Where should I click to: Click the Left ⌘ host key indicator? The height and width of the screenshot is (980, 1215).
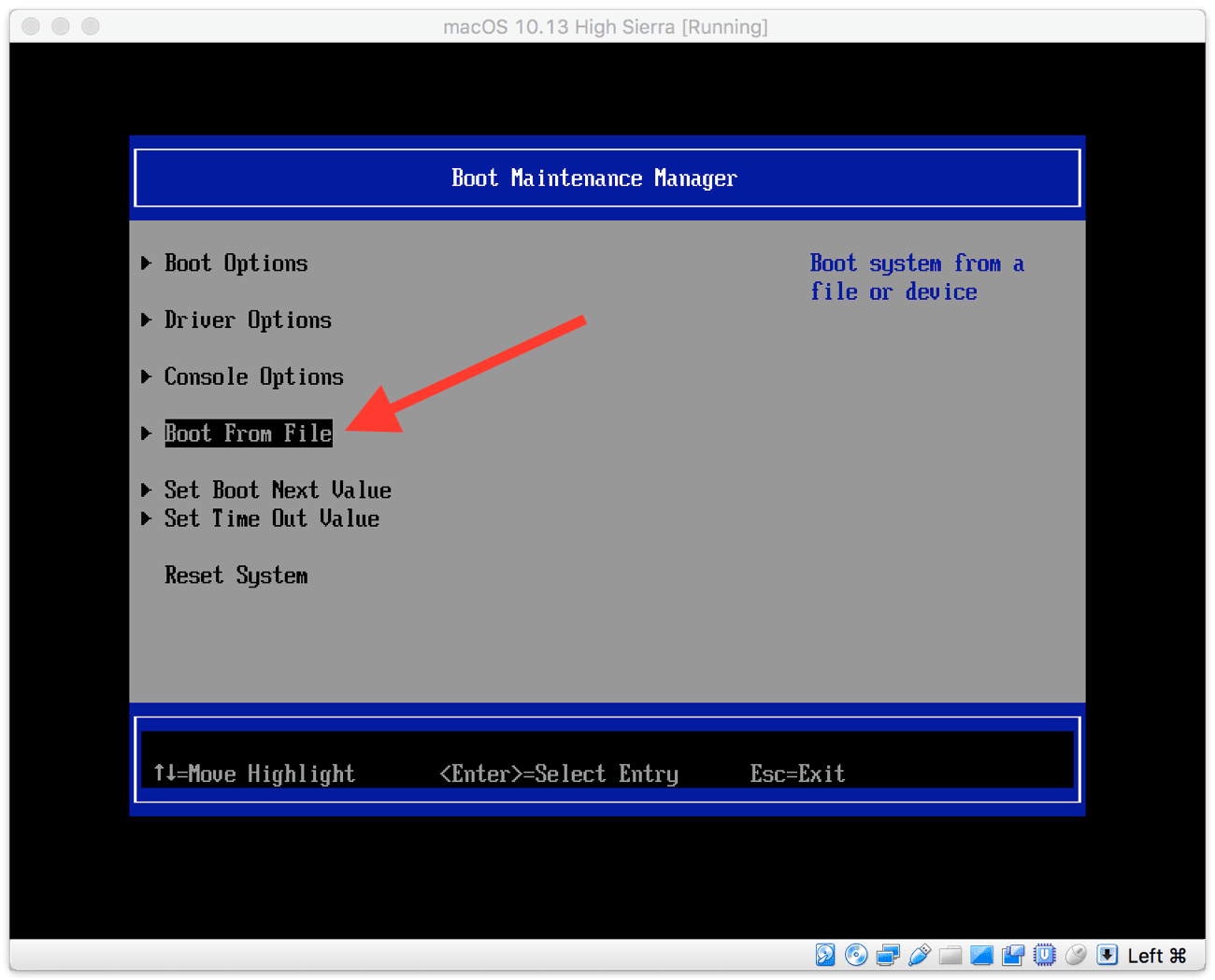(1157, 956)
